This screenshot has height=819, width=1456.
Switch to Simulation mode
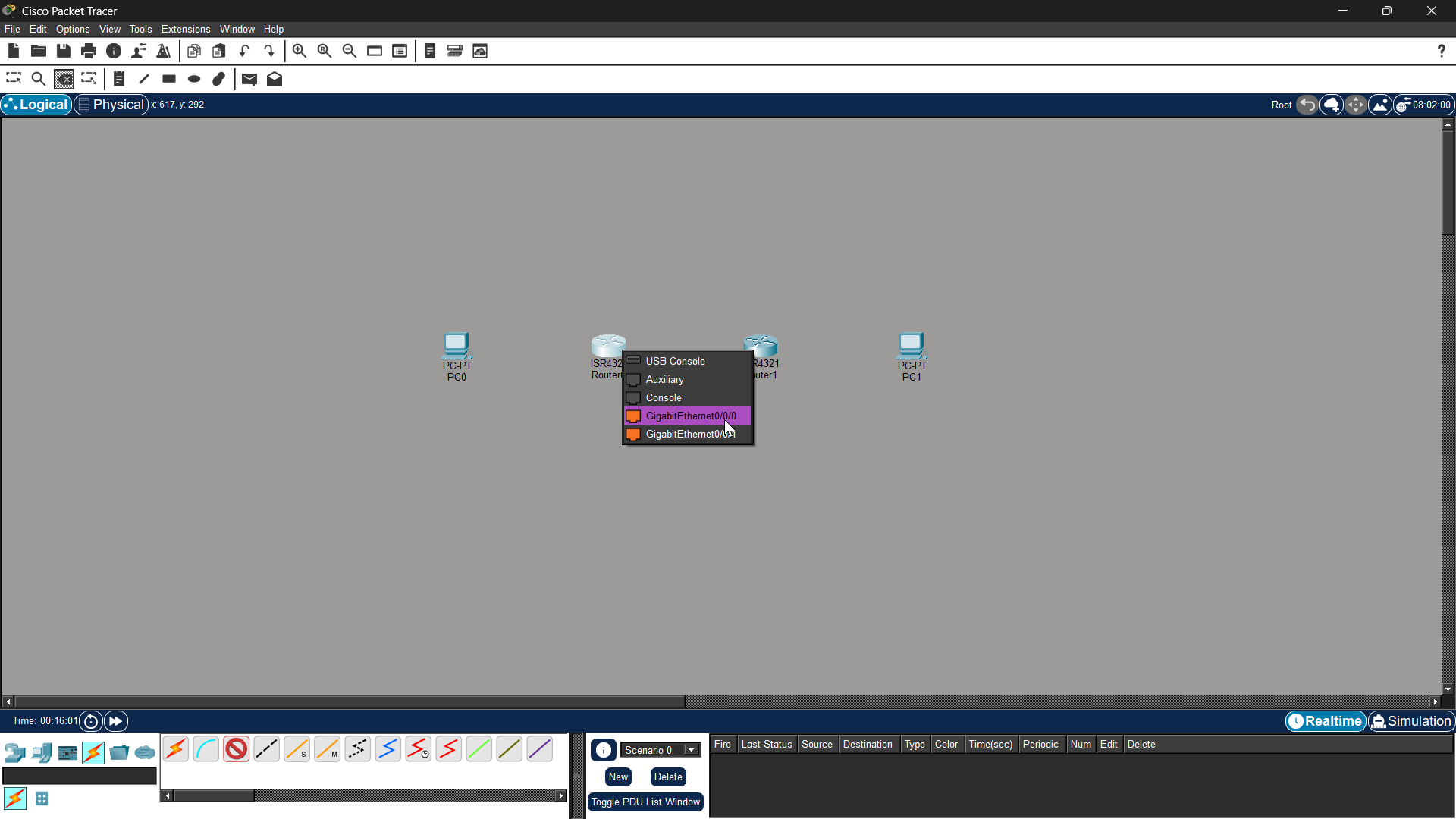1411,721
